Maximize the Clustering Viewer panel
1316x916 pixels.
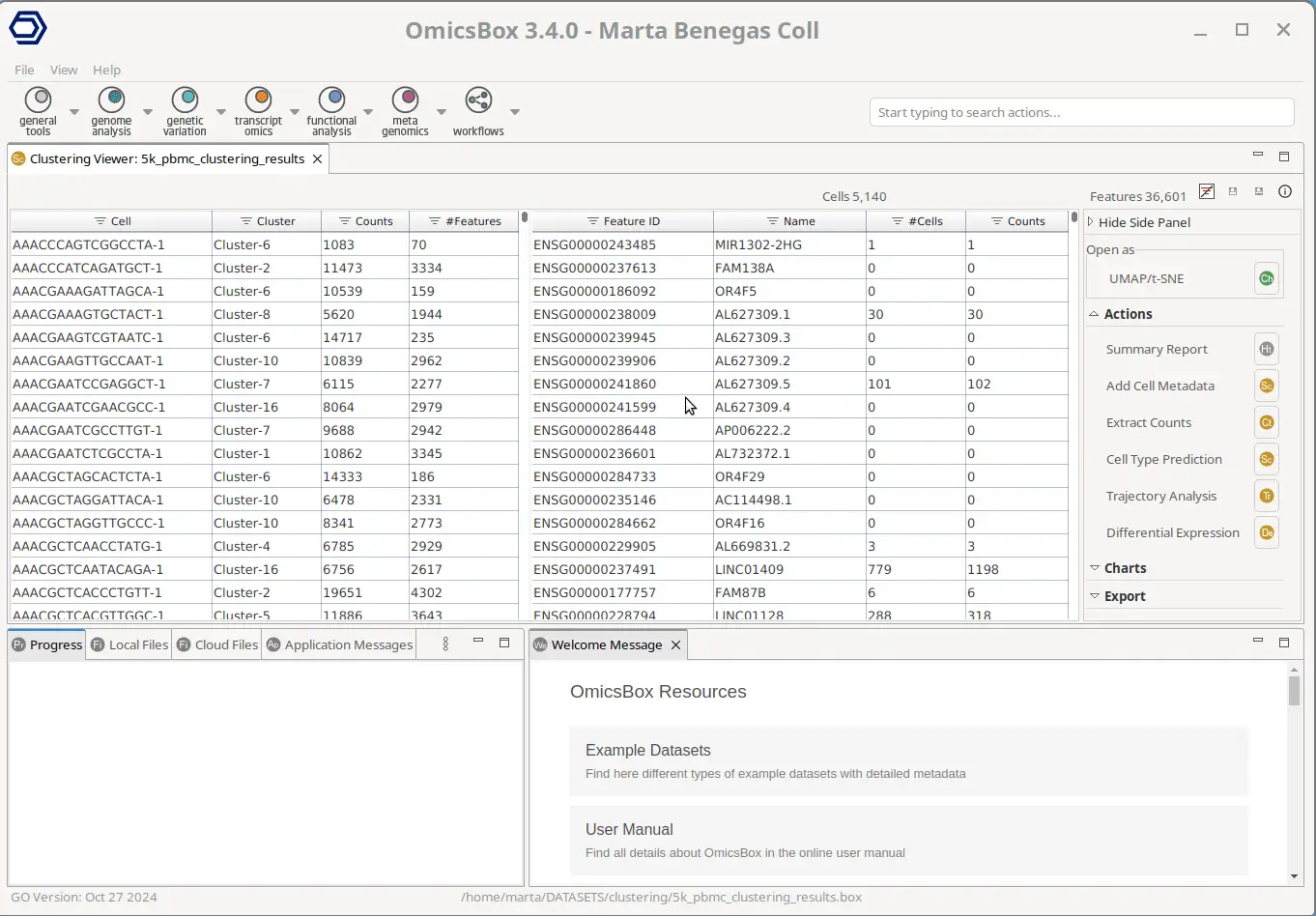click(x=1284, y=157)
